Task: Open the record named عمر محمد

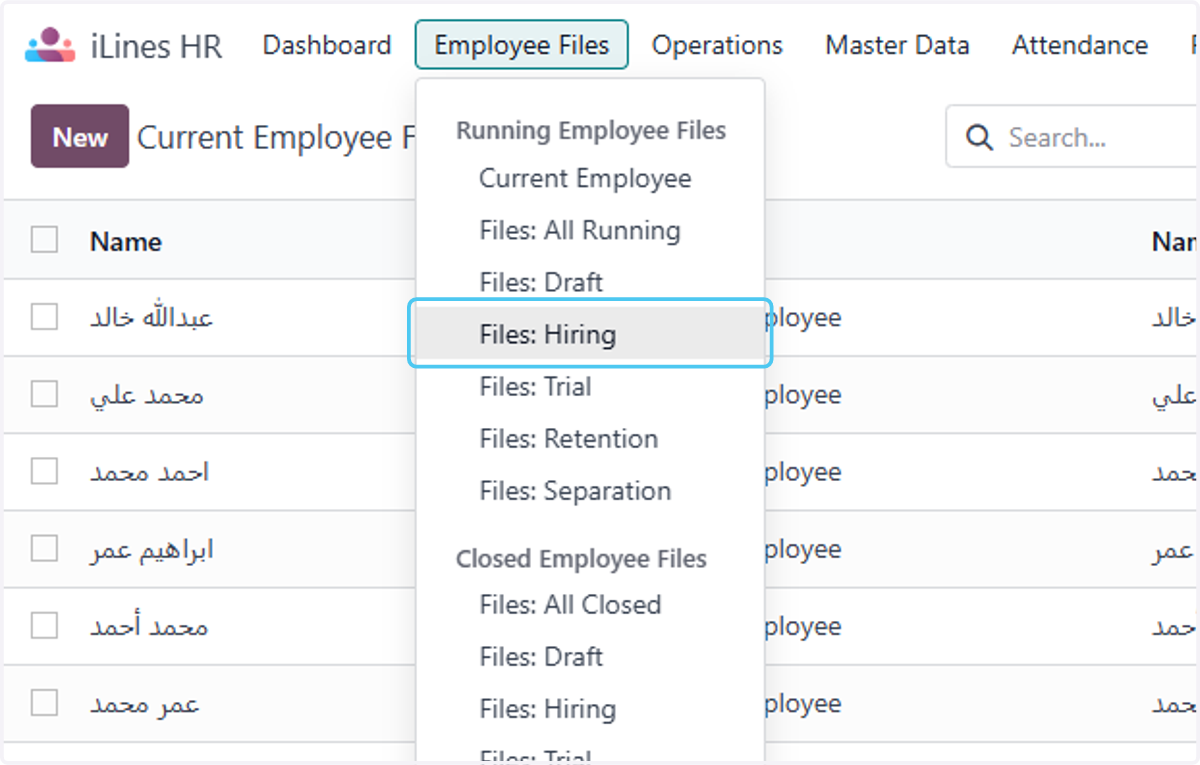Action: coord(145,704)
